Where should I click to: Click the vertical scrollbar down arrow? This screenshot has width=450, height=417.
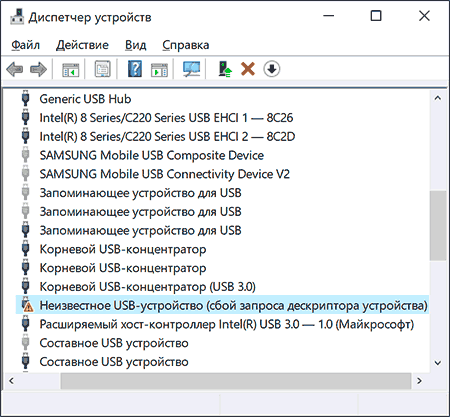pos(438,363)
